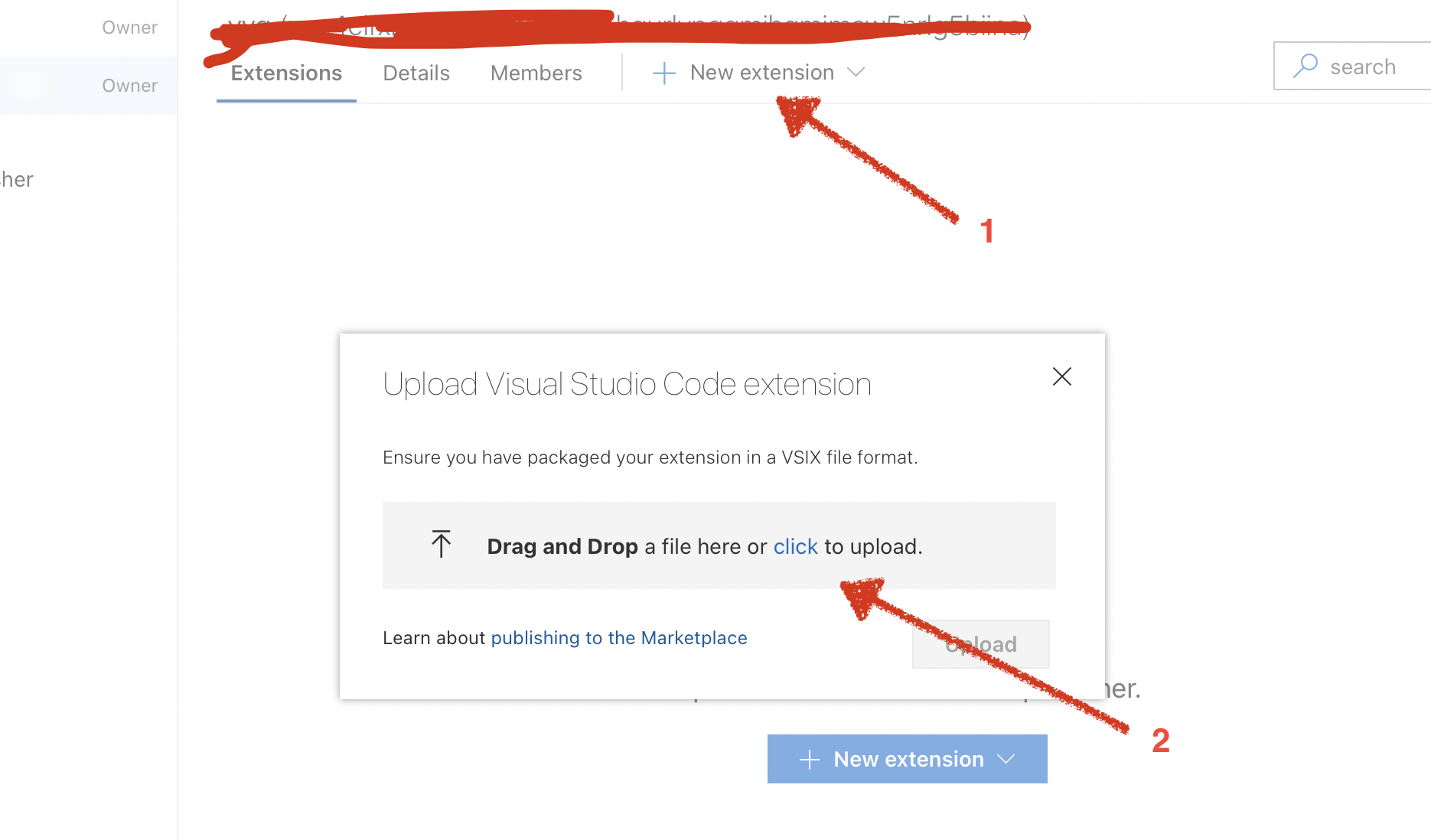This screenshot has width=1431, height=840.
Task: Click the Upload Visual Studio Code extension title
Action: [x=627, y=384]
